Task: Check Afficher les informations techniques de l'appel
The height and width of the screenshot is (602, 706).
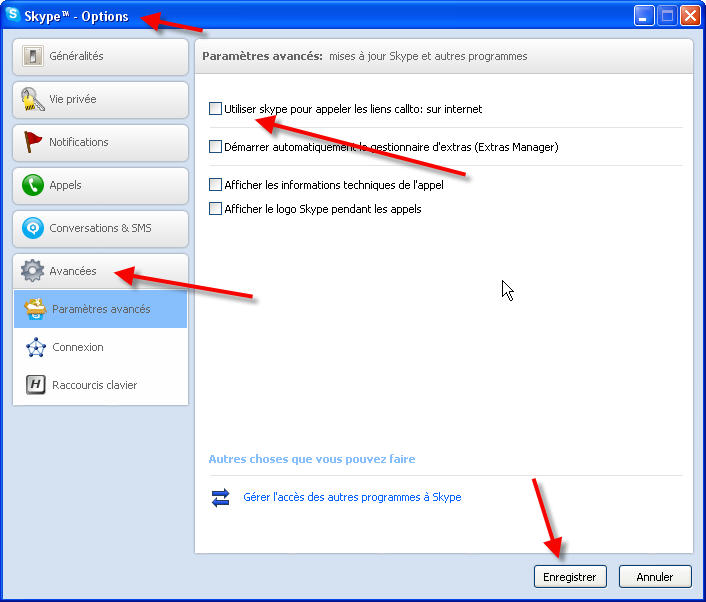Action: pyautogui.click(x=215, y=185)
